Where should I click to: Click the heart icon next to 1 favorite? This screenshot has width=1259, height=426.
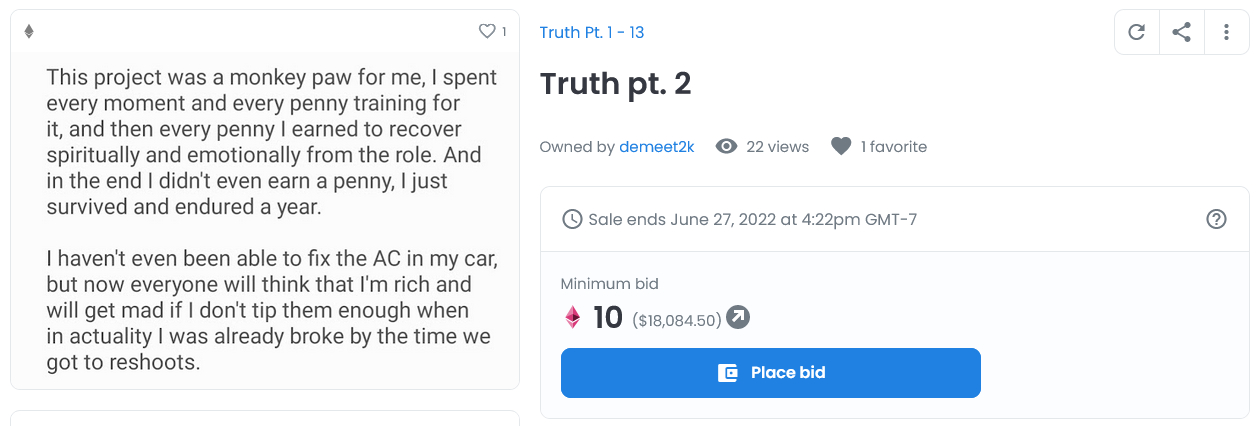(841, 147)
